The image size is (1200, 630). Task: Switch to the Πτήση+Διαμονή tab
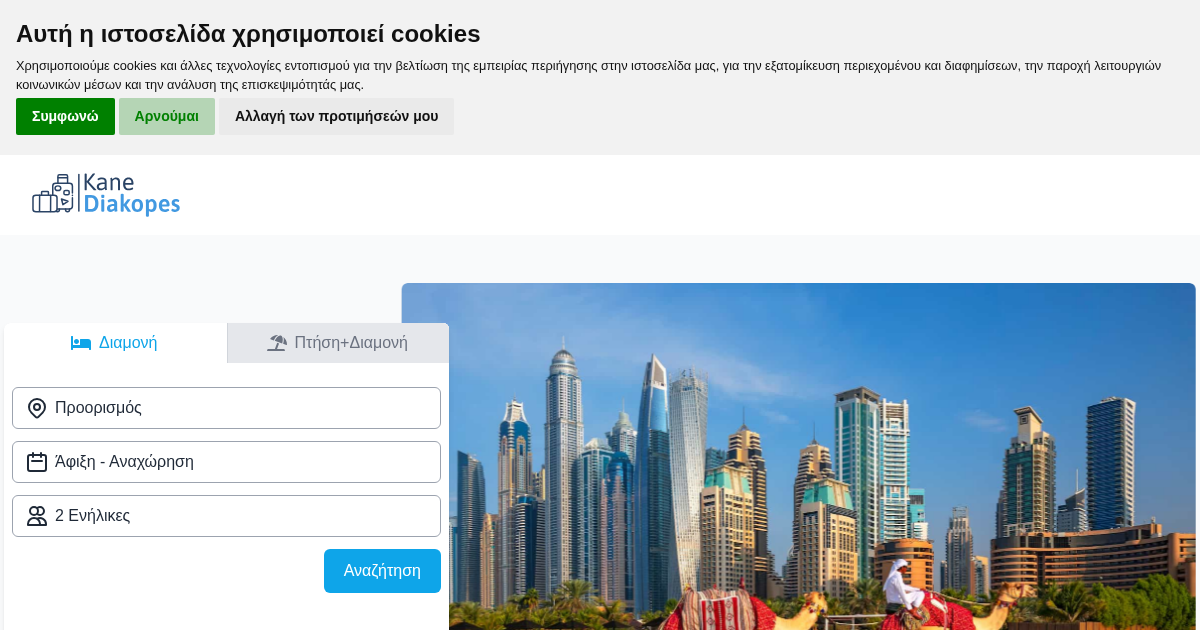[338, 343]
